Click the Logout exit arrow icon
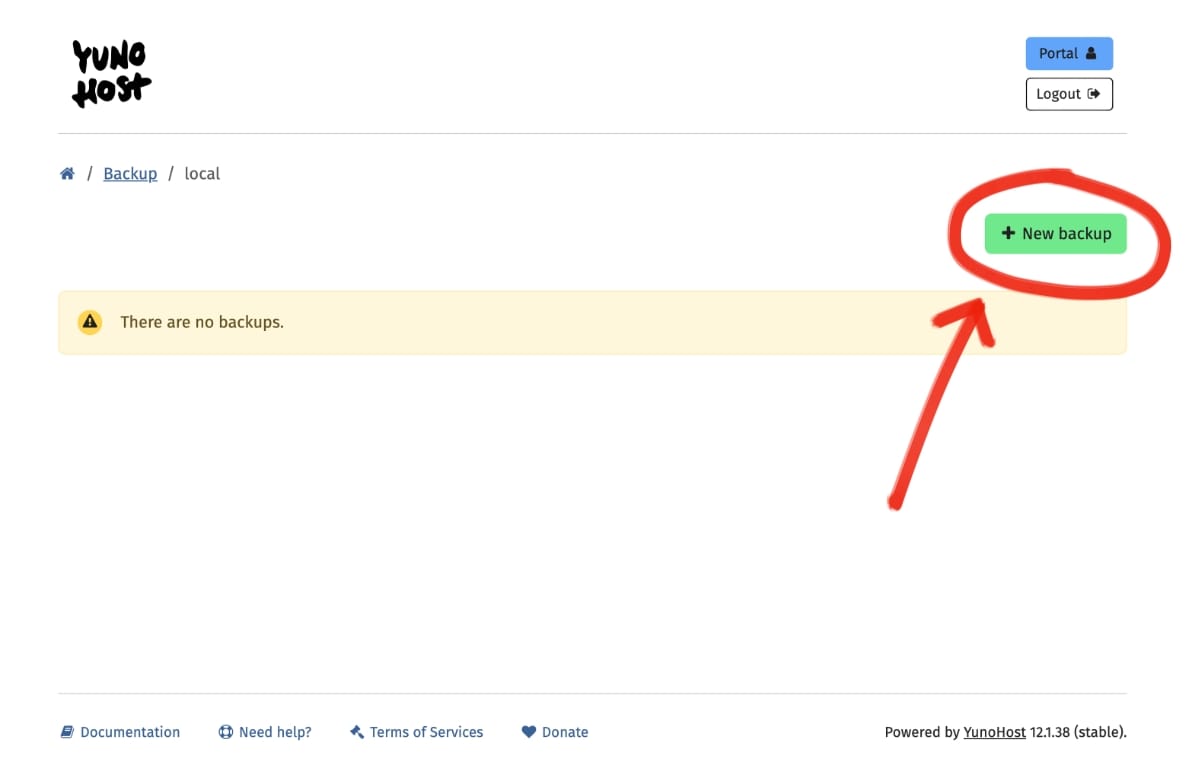 1094,94
